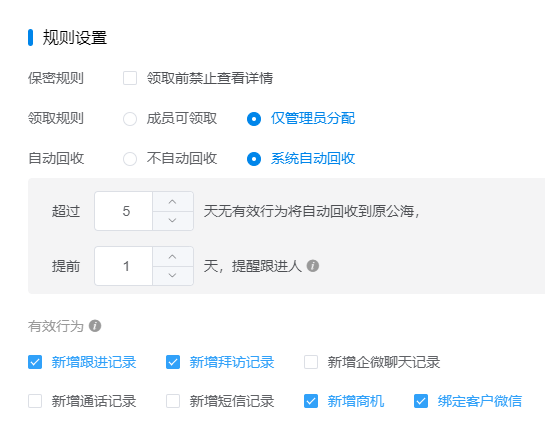Image resolution: width=545 pixels, height=432 pixels.
Task: Decrease the 超过 days value with down arrow
Action: tap(172, 220)
